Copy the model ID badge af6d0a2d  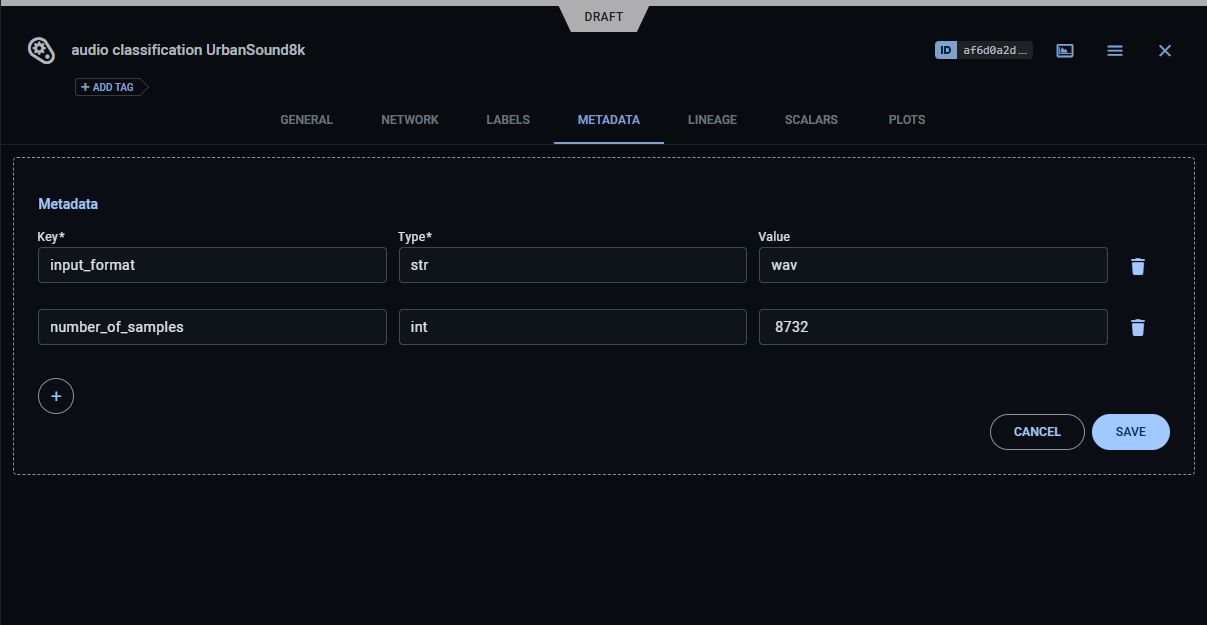(x=983, y=50)
